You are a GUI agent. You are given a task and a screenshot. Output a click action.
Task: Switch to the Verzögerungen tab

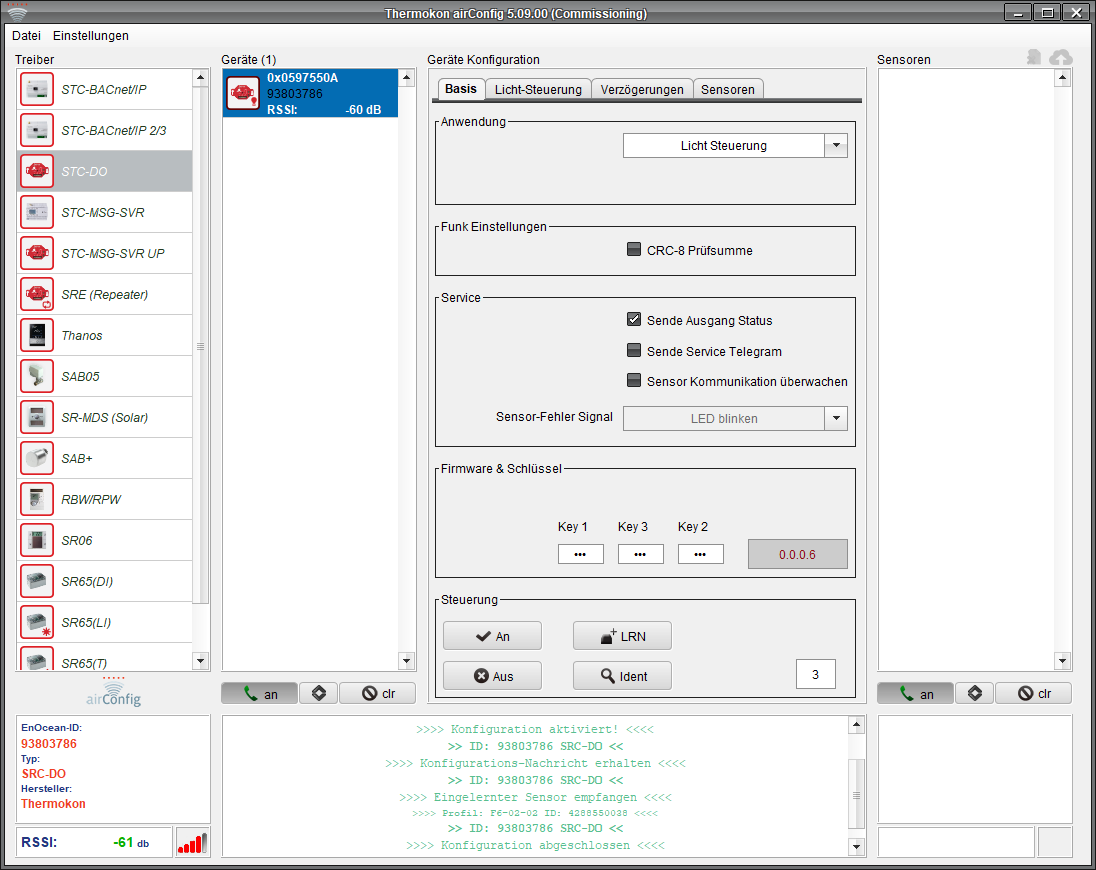pyautogui.click(x=642, y=89)
